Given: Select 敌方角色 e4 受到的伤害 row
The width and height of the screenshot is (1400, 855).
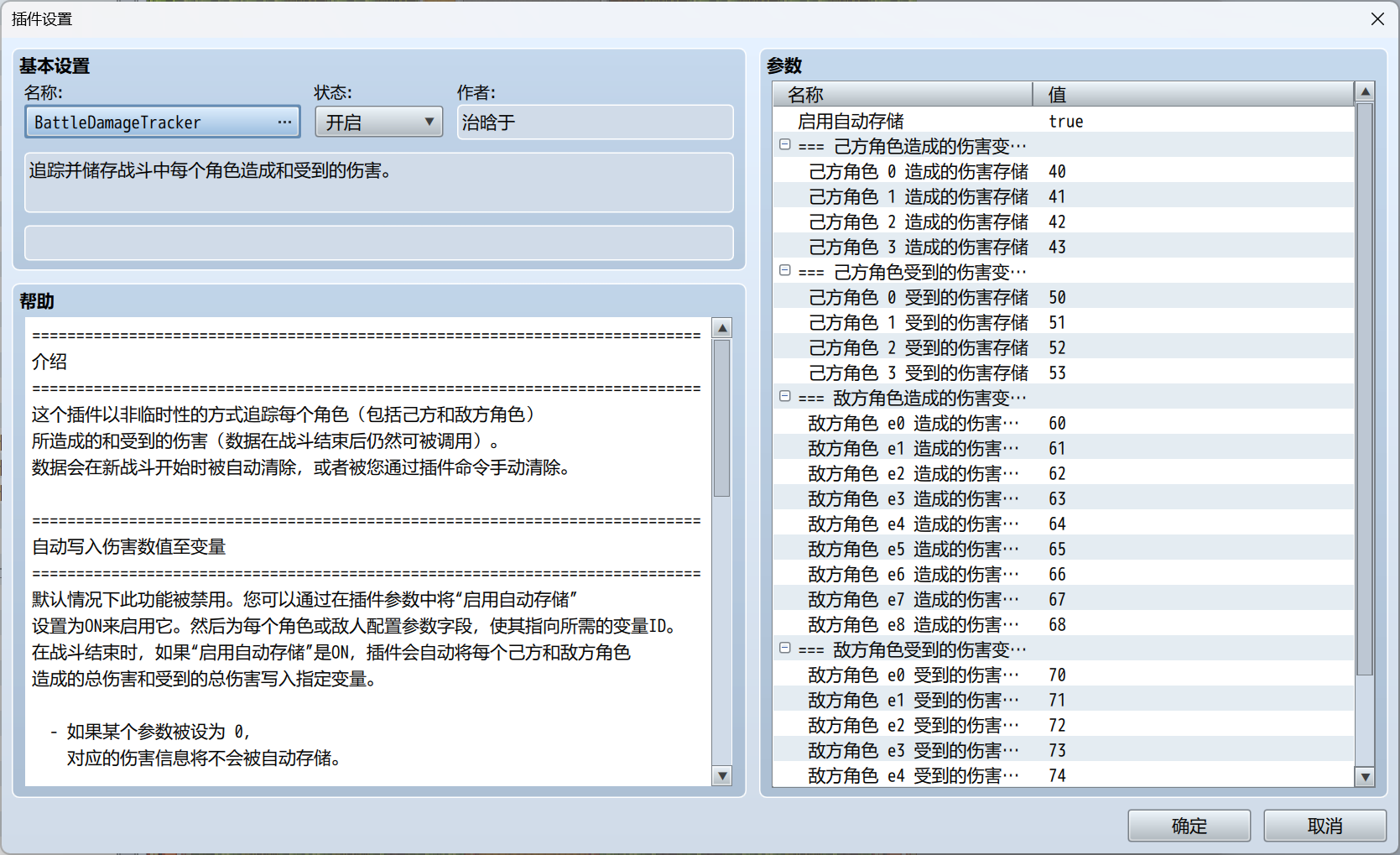Looking at the screenshot, I should point(1064,775).
